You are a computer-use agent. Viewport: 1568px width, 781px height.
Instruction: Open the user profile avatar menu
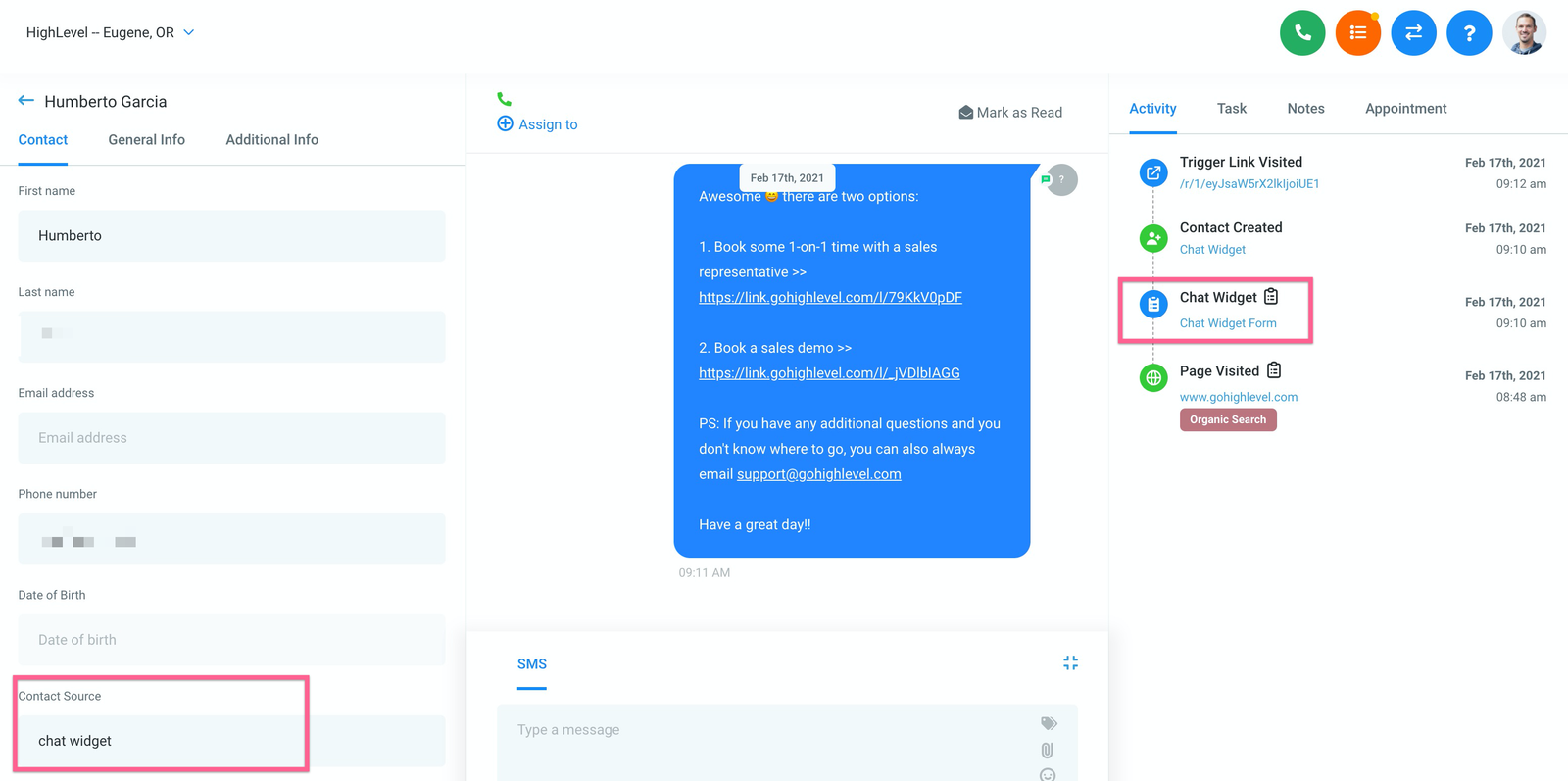[x=1524, y=33]
